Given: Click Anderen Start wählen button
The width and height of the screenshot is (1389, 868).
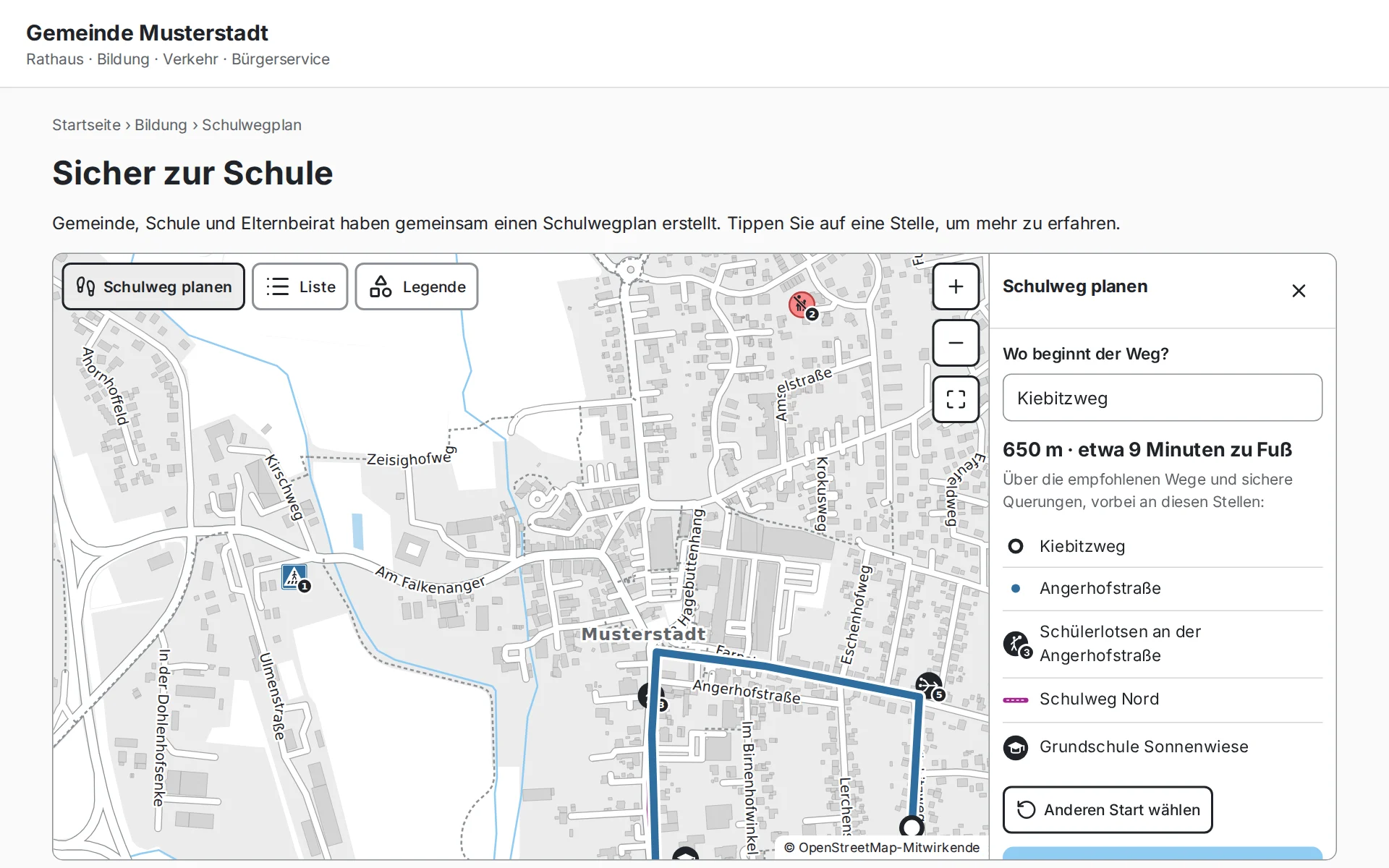Looking at the screenshot, I should (1108, 810).
